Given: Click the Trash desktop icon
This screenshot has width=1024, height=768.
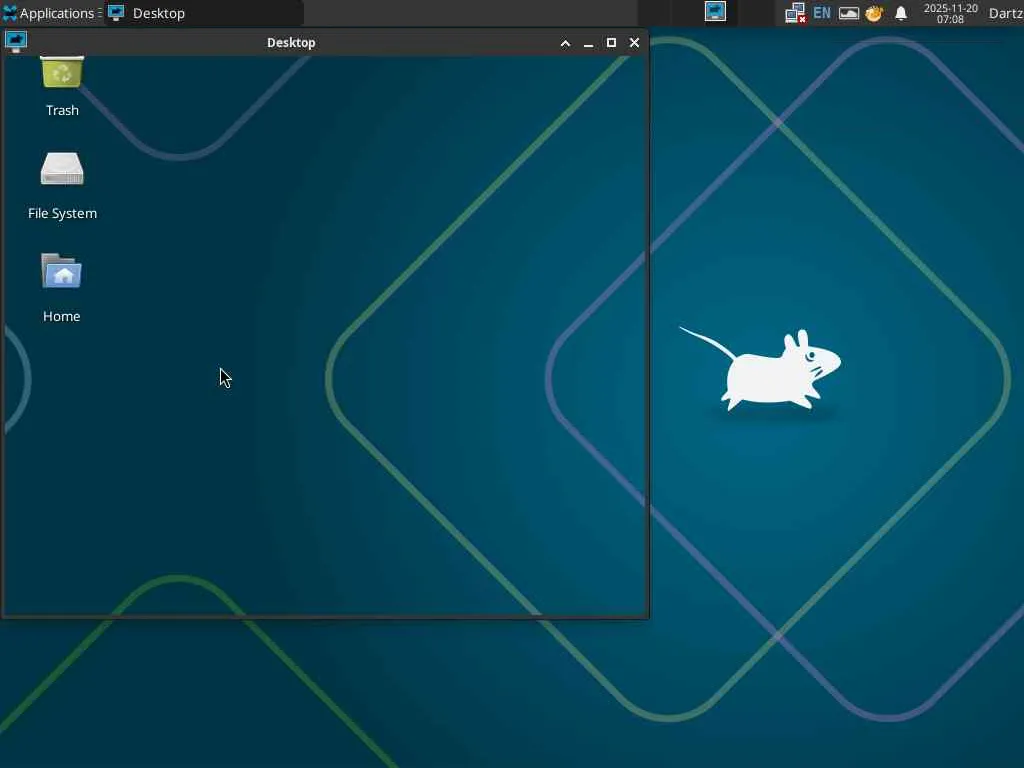Looking at the screenshot, I should [x=62, y=72].
